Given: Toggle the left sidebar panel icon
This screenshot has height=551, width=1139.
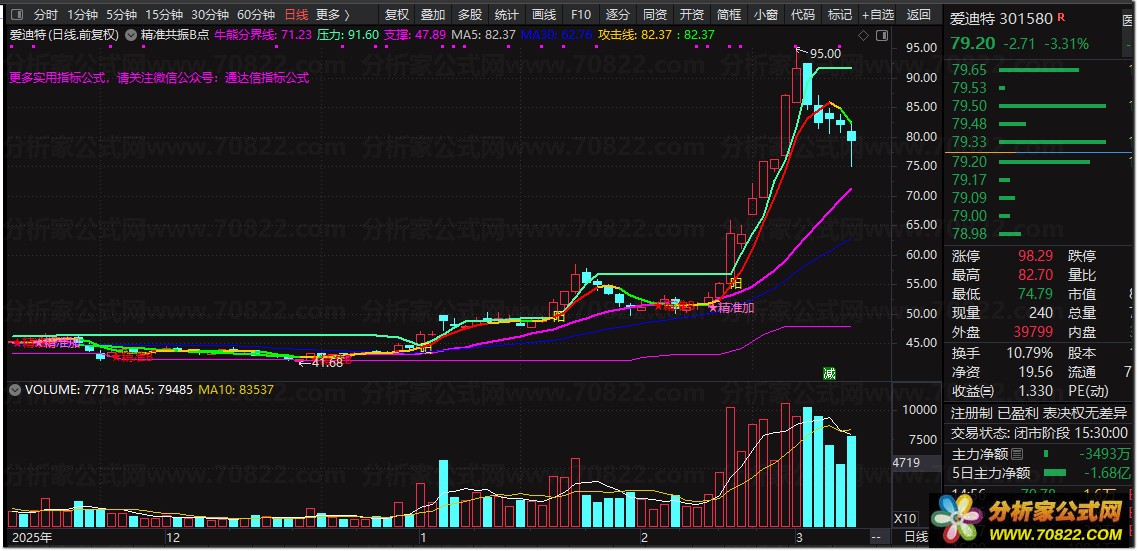Looking at the screenshot, I should pos(17,15).
